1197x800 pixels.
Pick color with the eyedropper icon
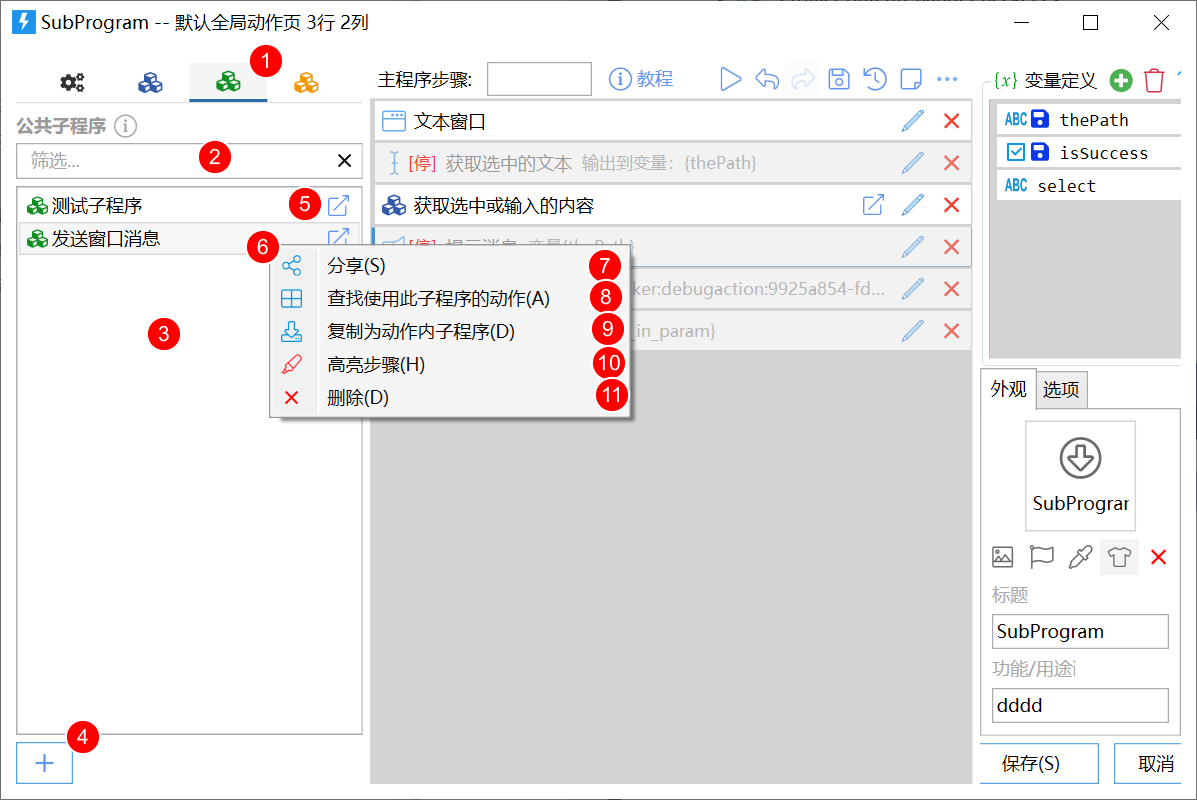(x=1080, y=557)
